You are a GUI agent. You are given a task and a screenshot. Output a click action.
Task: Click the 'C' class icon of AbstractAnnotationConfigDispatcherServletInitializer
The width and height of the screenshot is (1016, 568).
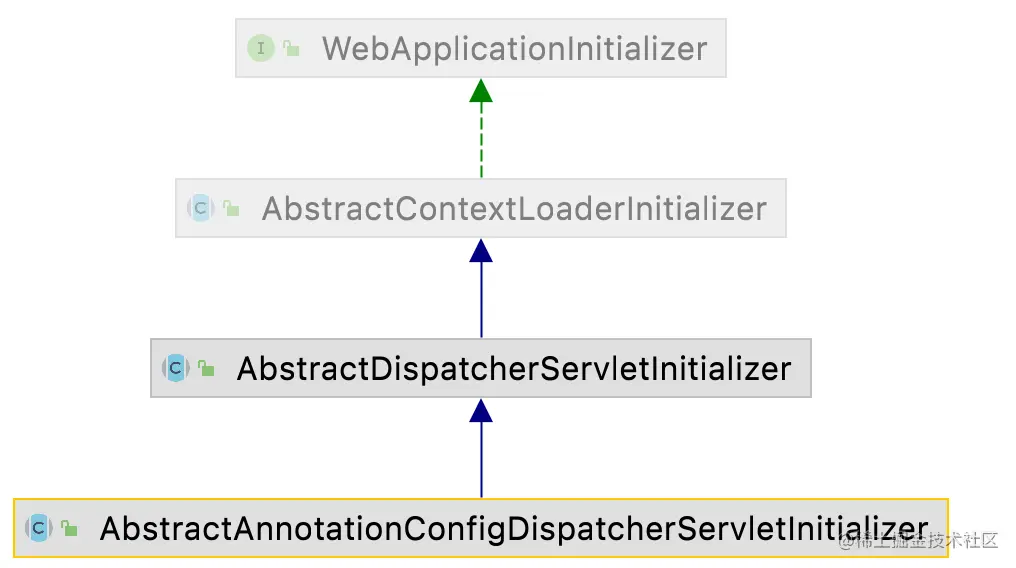point(39,528)
